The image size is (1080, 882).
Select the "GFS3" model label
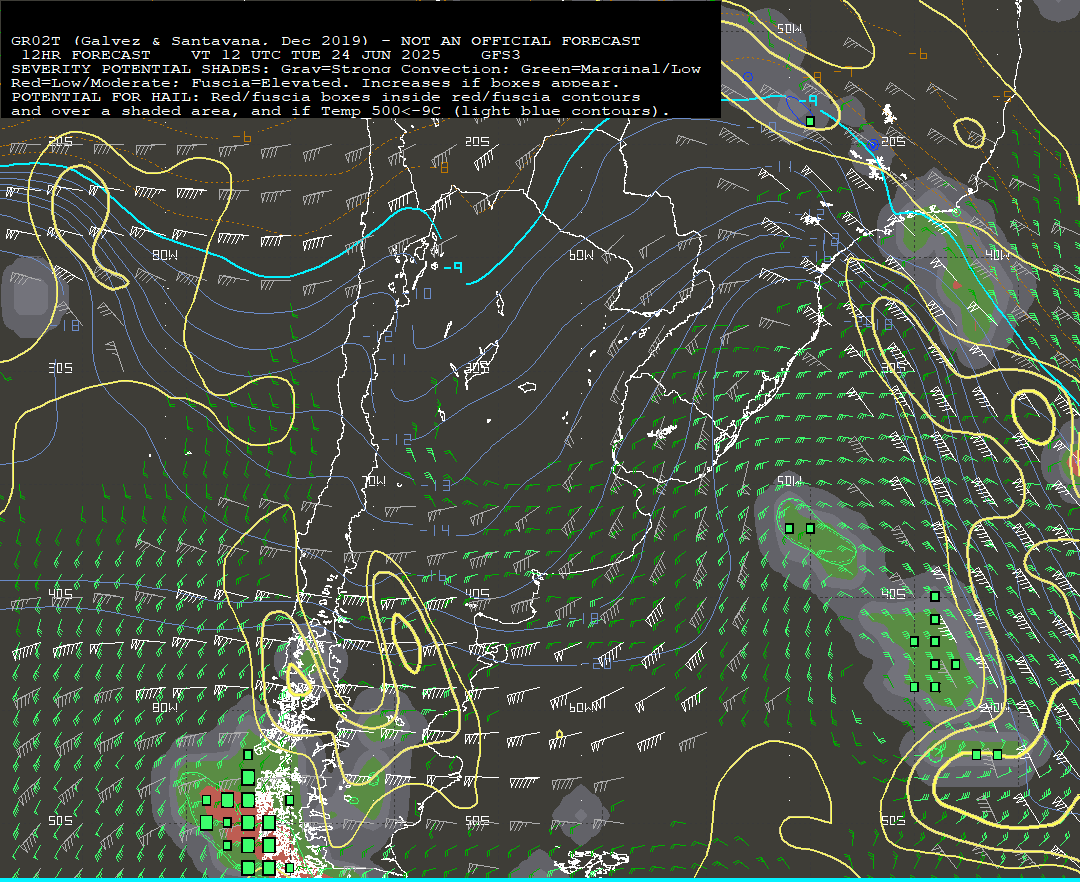click(x=501, y=54)
